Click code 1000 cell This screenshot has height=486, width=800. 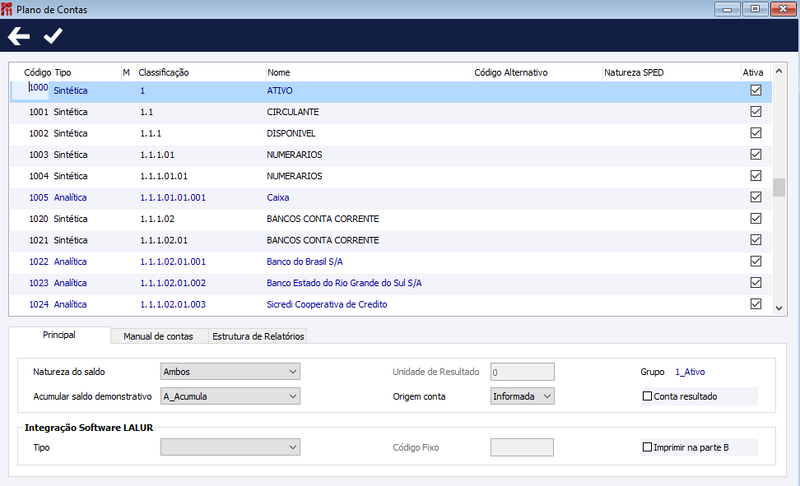(x=38, y=87)
